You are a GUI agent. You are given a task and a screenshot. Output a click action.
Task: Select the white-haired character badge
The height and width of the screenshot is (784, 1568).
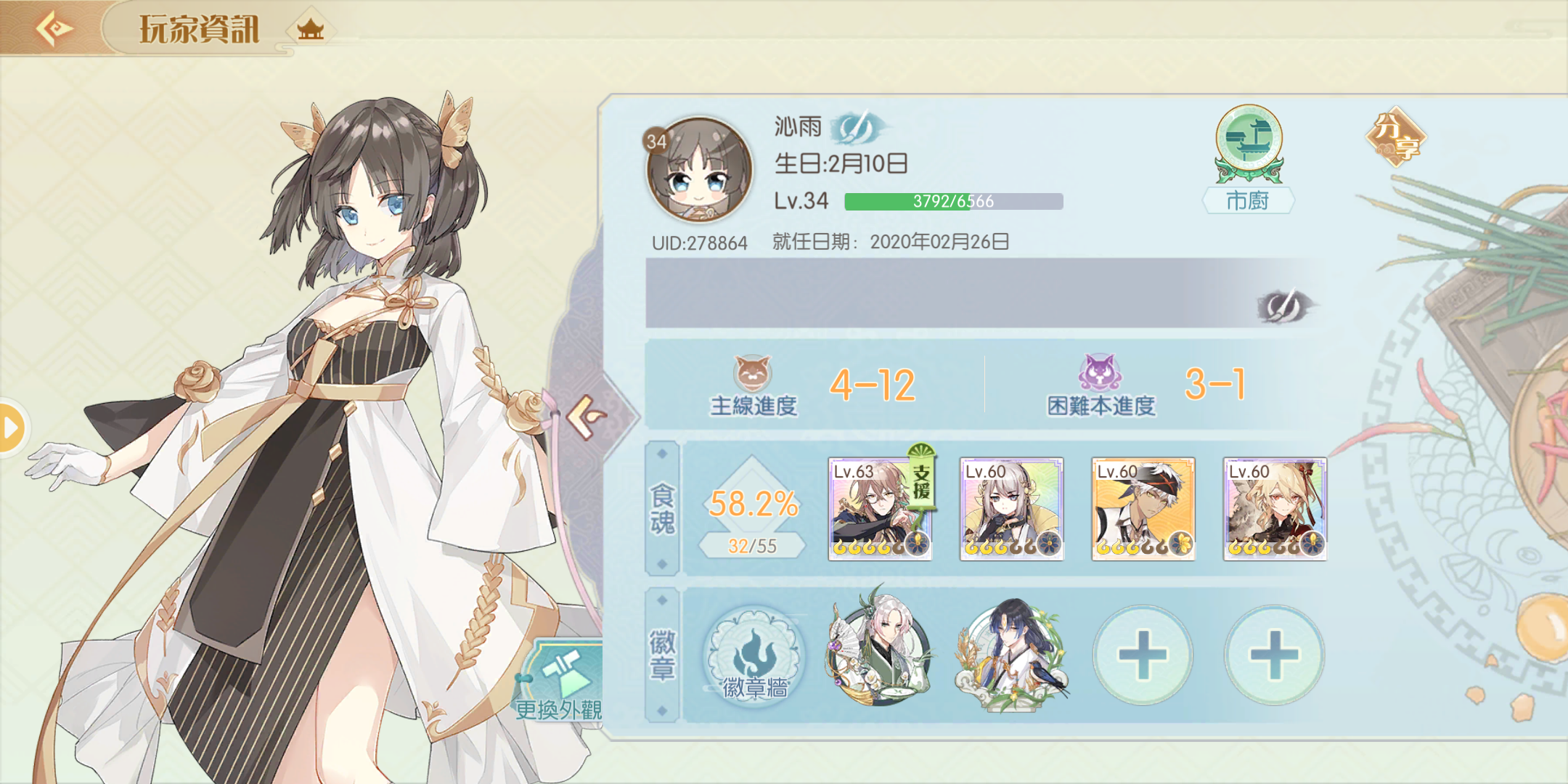tap(880, 646)
